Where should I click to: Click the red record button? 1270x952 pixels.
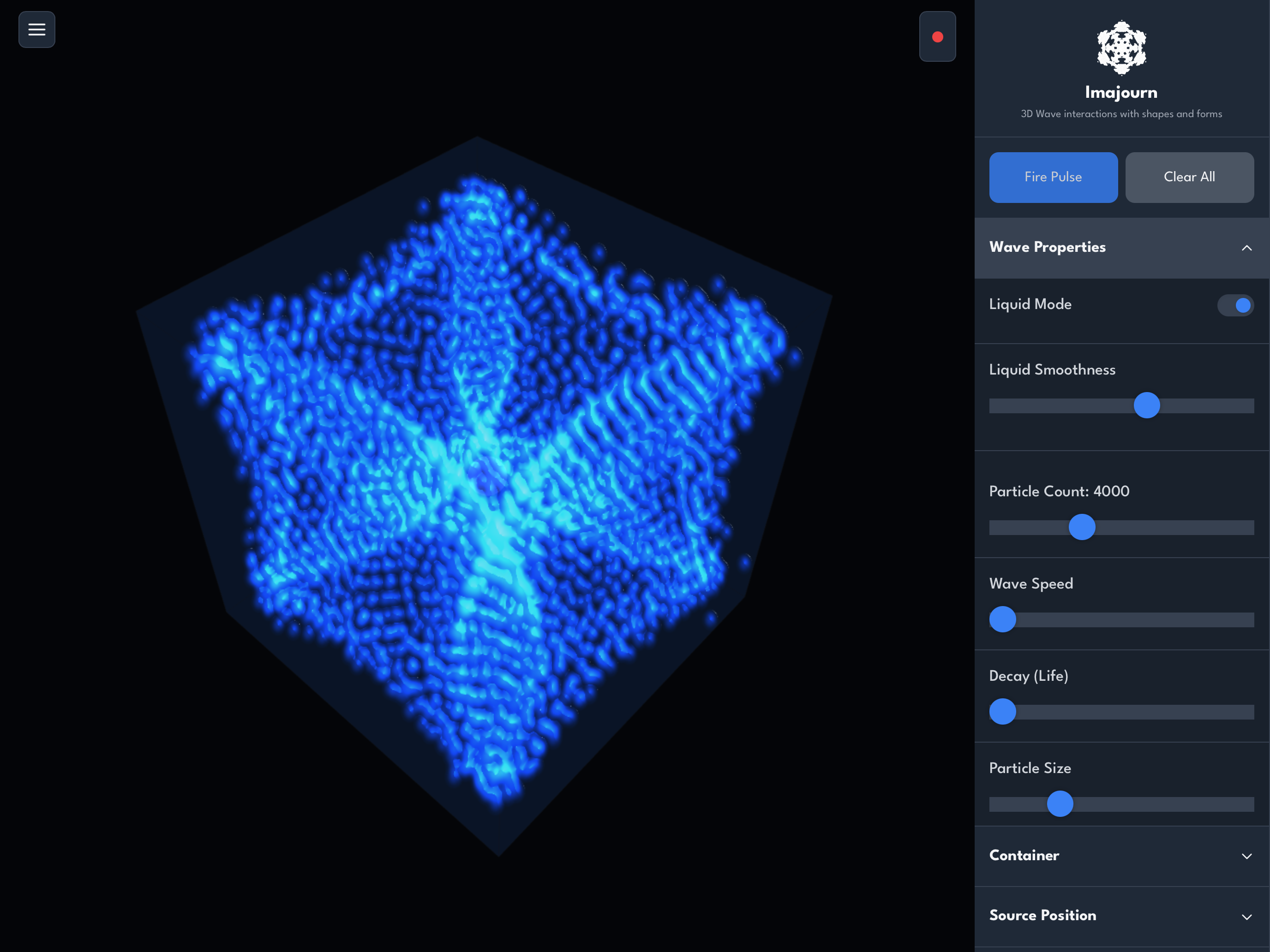[x=937, y=37]
